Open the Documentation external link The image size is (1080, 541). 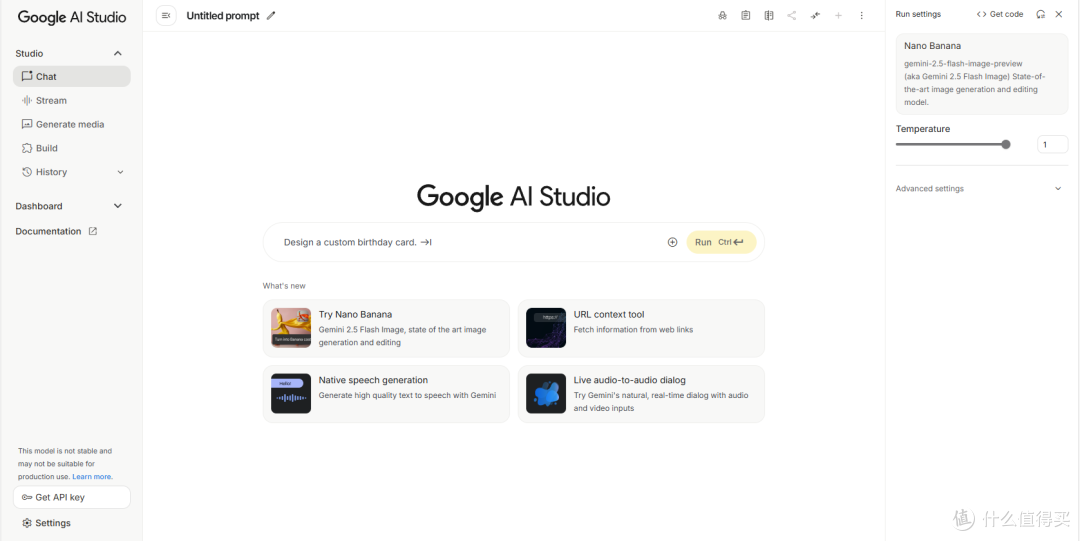(56, 232)
